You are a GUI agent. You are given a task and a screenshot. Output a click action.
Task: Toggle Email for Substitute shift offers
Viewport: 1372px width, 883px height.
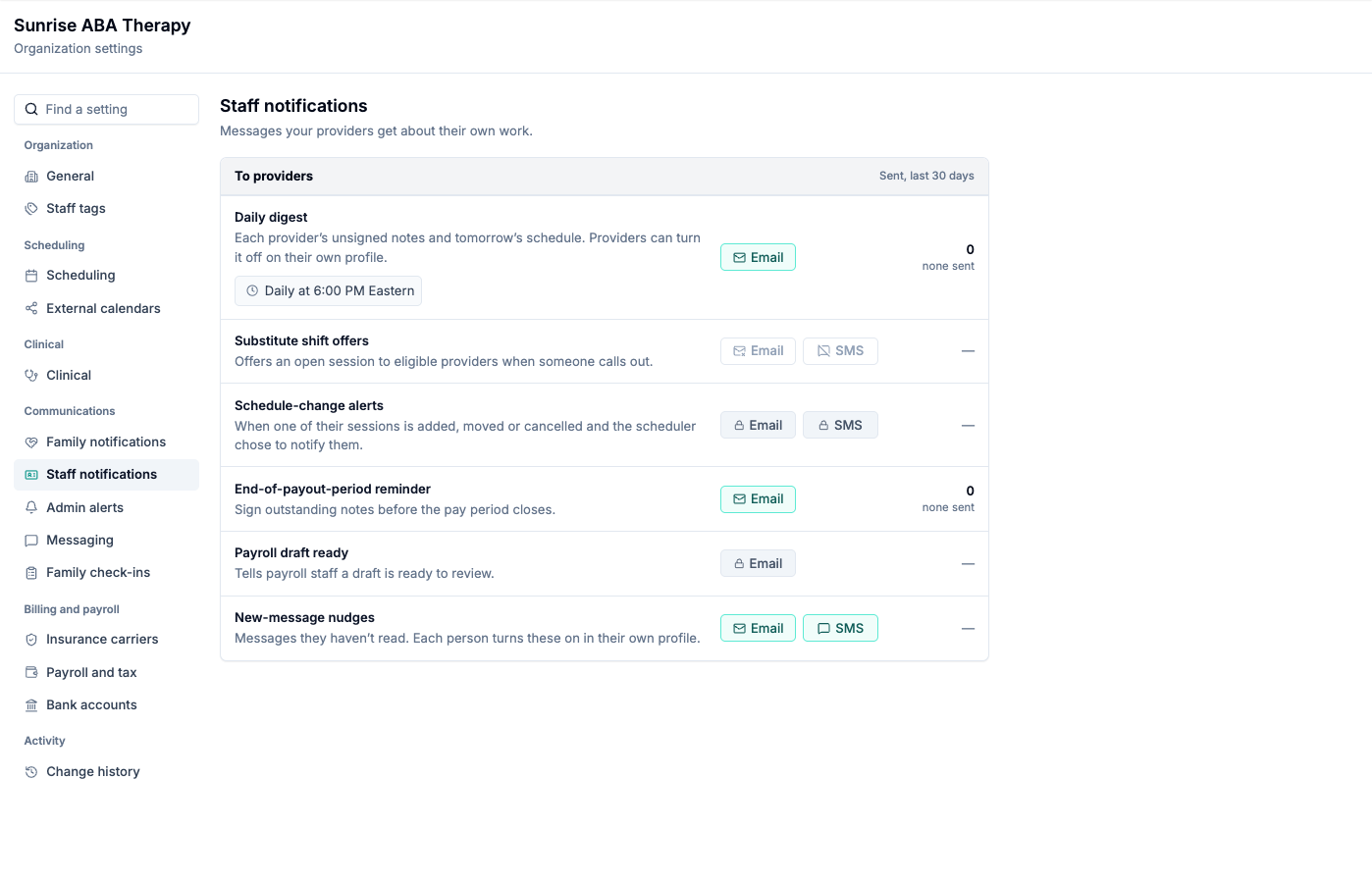pyautogui.click(x=758, y=351)
